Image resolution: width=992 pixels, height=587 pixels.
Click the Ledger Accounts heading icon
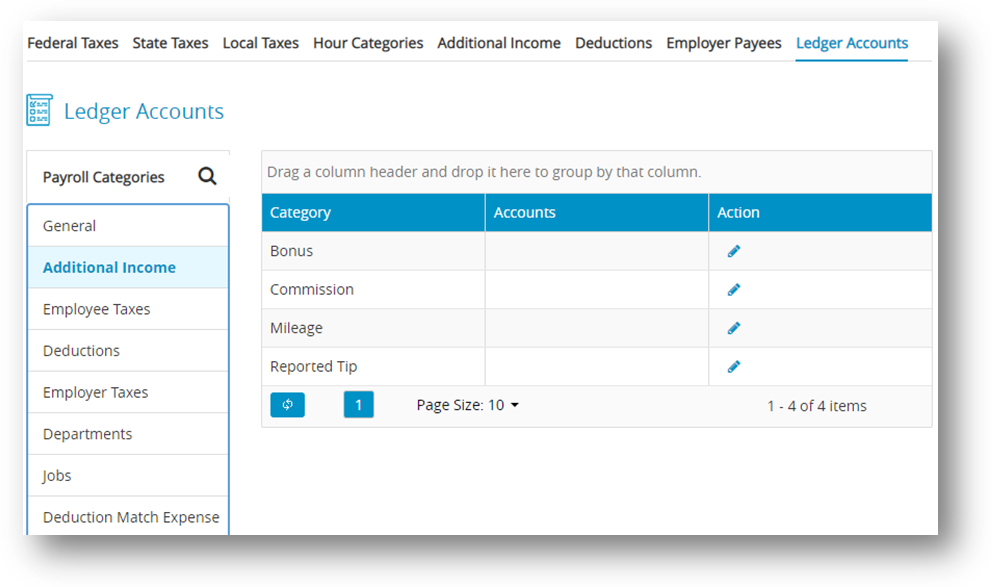pos(39,111)
